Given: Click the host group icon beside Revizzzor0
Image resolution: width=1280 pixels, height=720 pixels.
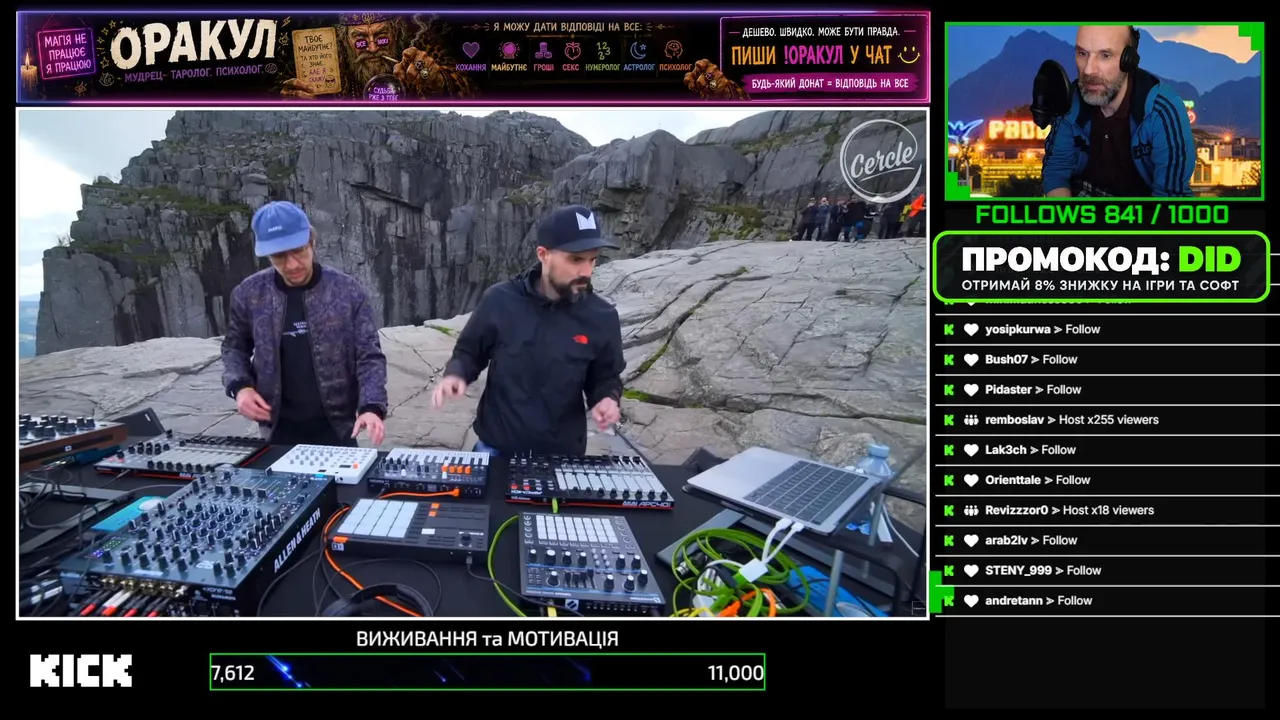Looking at the screenshot, I should pos(971,510).
